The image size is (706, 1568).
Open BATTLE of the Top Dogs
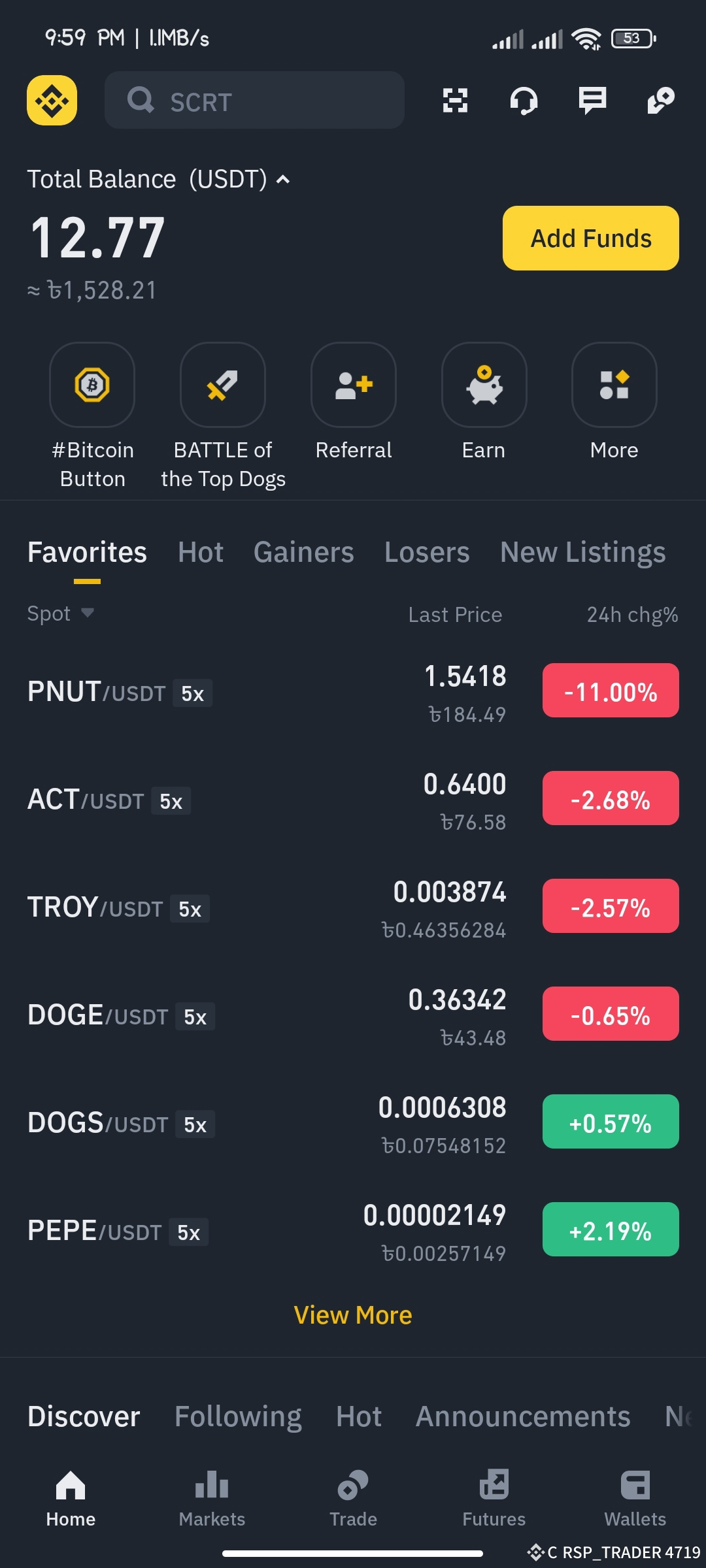[223, 384]
